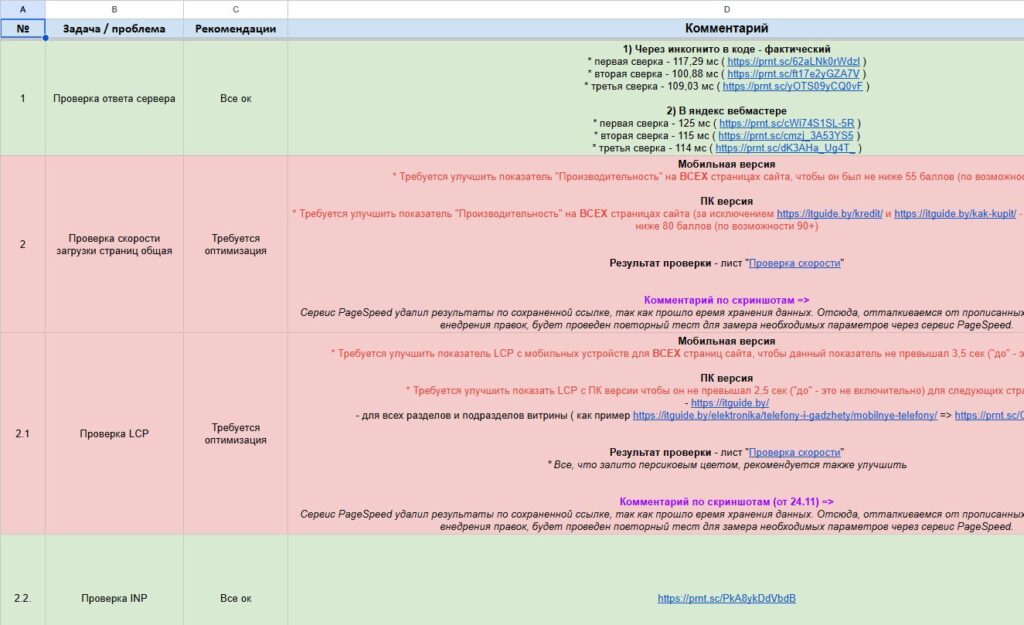Select 'Требуется оптимизация' in the LCP row
Screen dimensions: 1024x625
tap(235, 434)
